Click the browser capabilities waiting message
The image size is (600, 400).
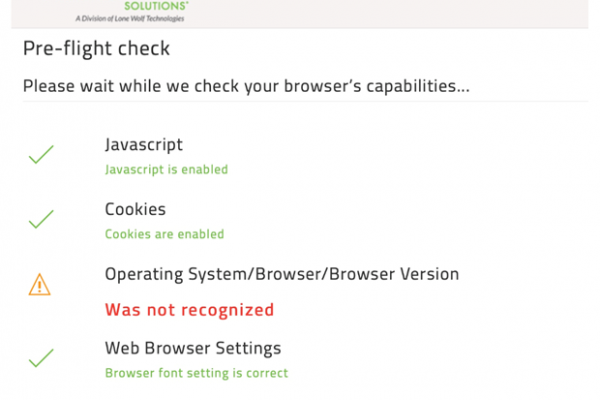point(246,86)
